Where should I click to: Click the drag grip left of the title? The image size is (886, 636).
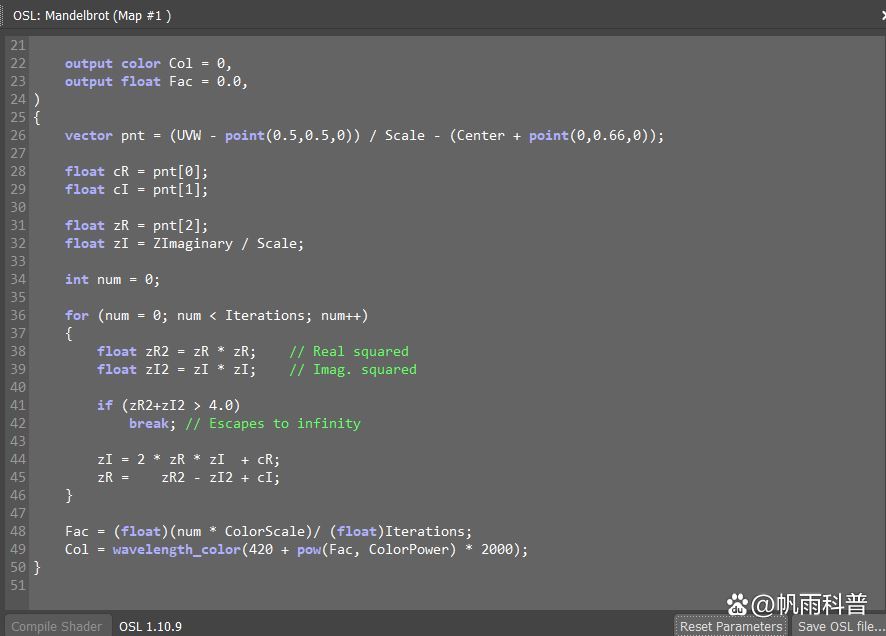pyautogui.click(x=5, y=15)
